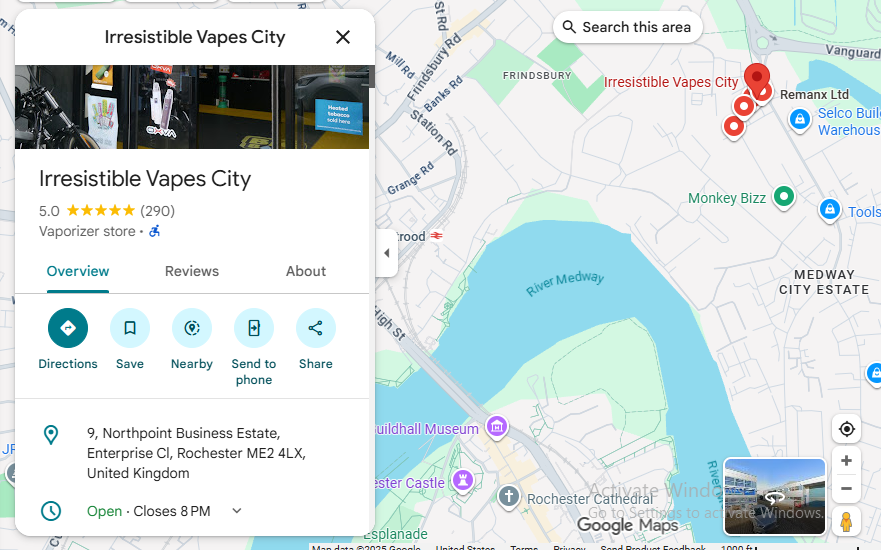881x550 pixels.
Task: Save Irresistible Vapes City place
Action: (x=130, y=328)
